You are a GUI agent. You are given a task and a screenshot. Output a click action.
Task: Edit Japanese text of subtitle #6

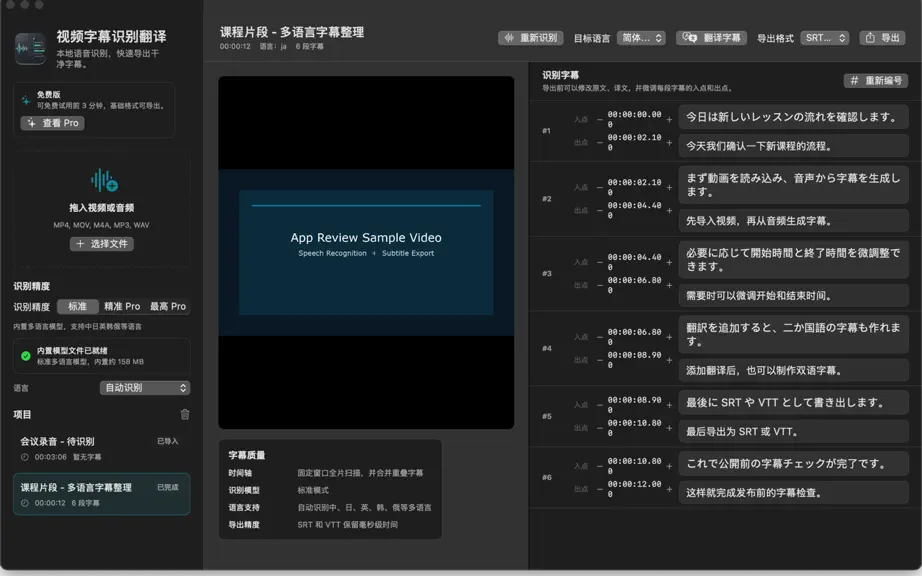click(x=793, y=464)
